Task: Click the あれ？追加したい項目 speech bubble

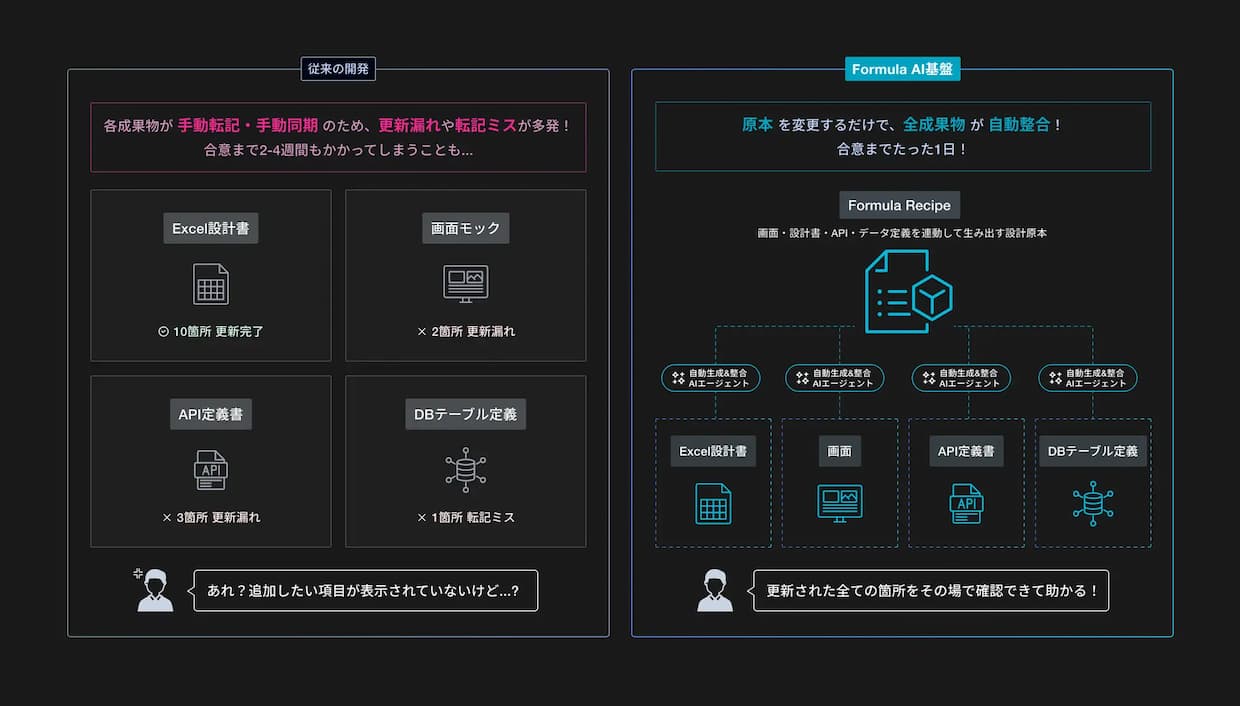Action: coord(365,590)
